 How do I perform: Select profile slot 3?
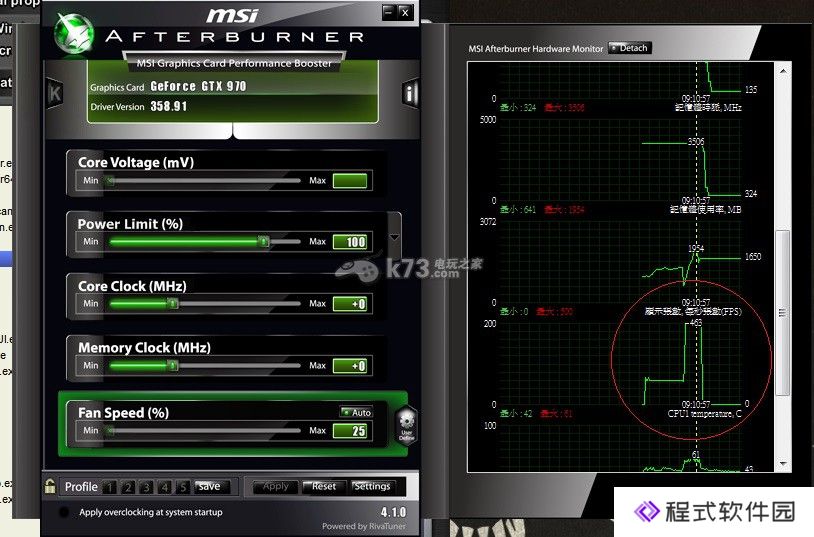coord(146,487)
